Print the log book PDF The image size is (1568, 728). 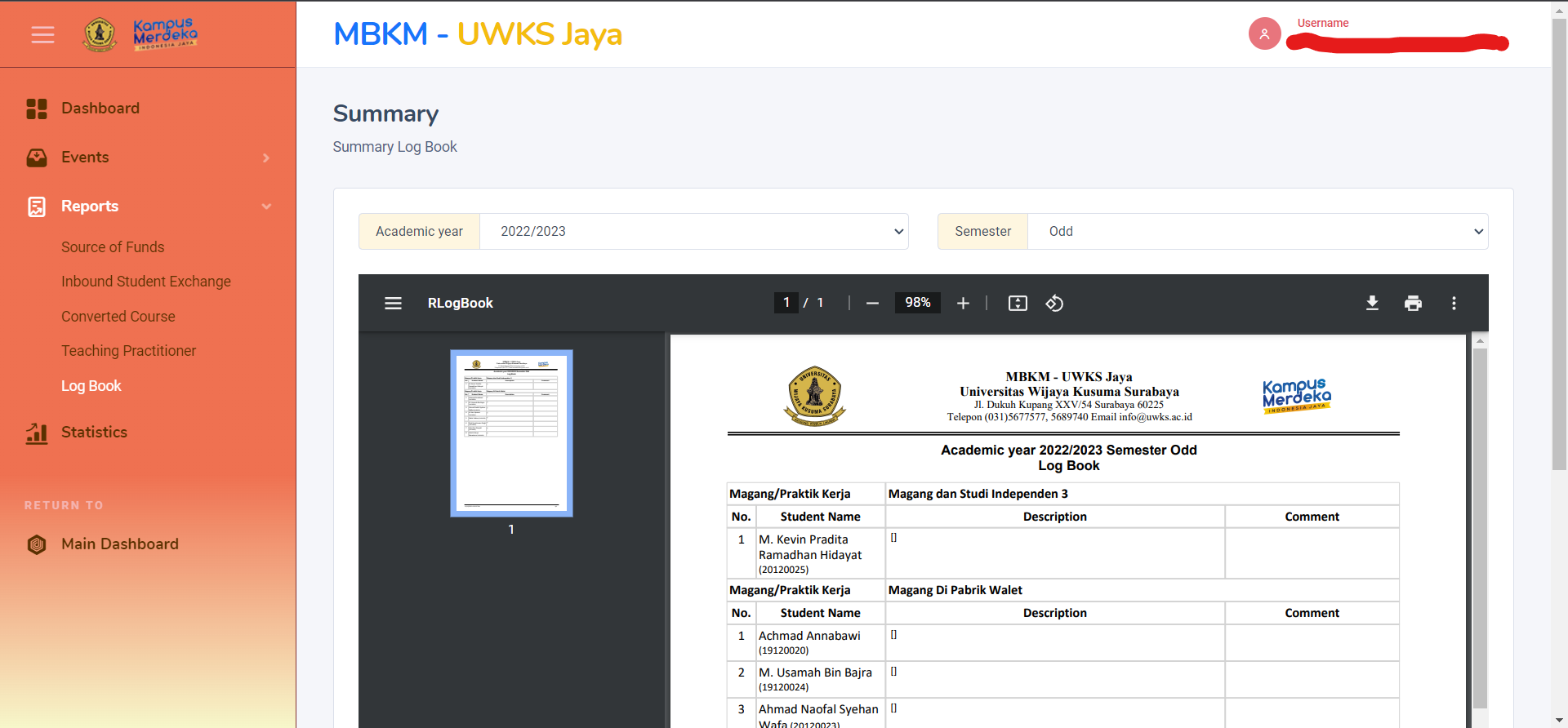coord(1413,303)
